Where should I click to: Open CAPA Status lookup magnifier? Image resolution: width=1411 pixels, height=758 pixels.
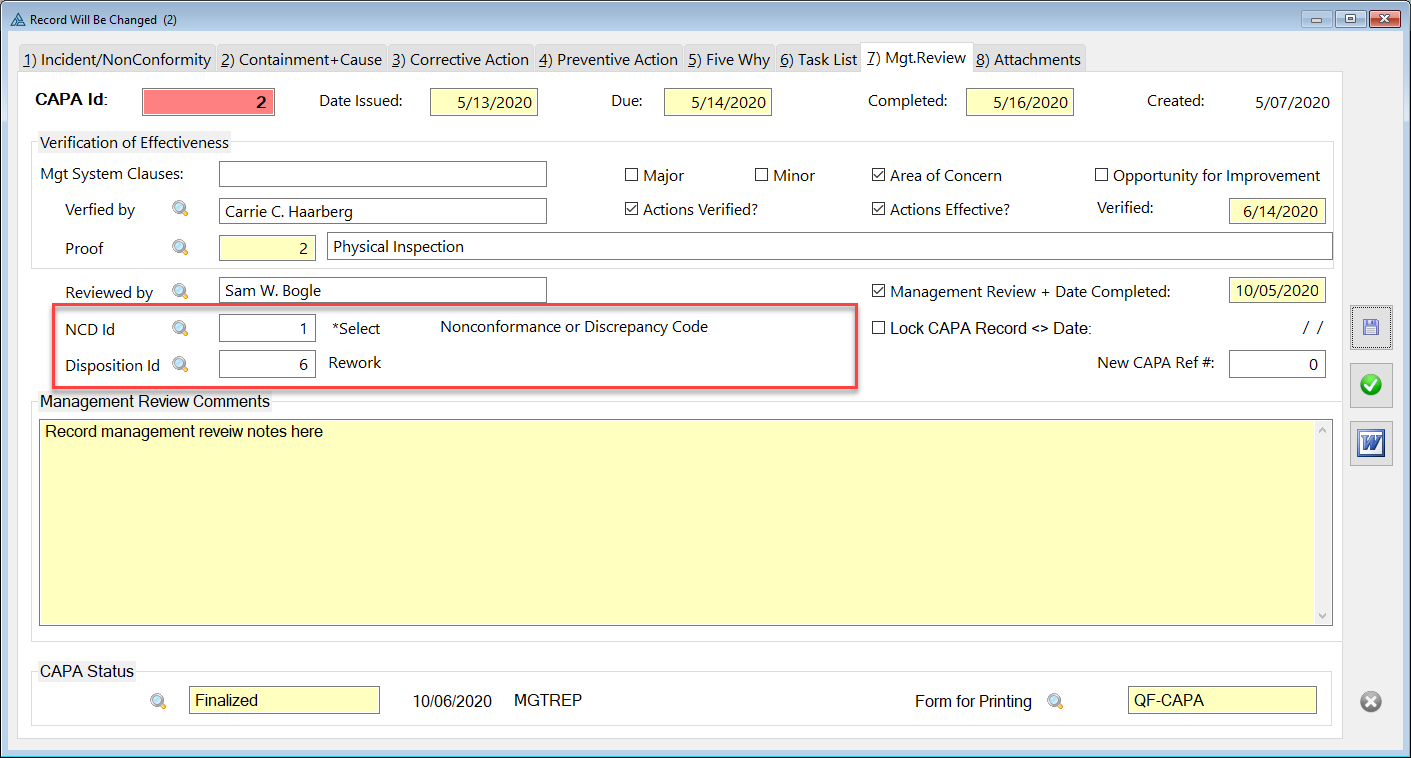[x=158, y=701]
